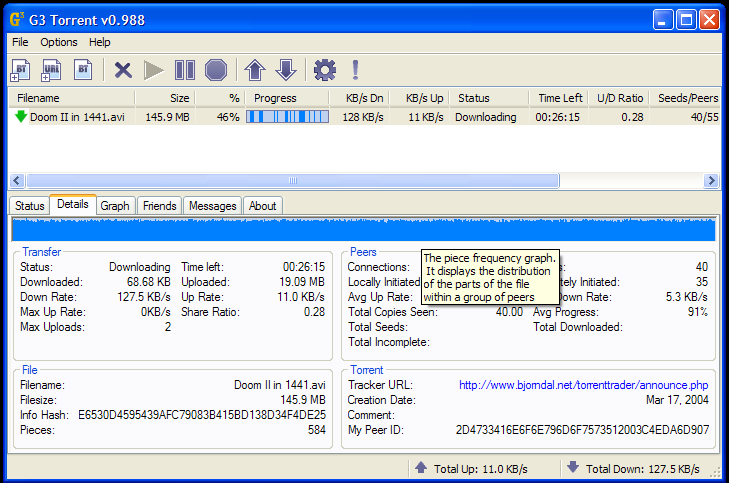The image size is (729, 483).
Task: Switch to the Graph tab
Action: coord(115,206)
